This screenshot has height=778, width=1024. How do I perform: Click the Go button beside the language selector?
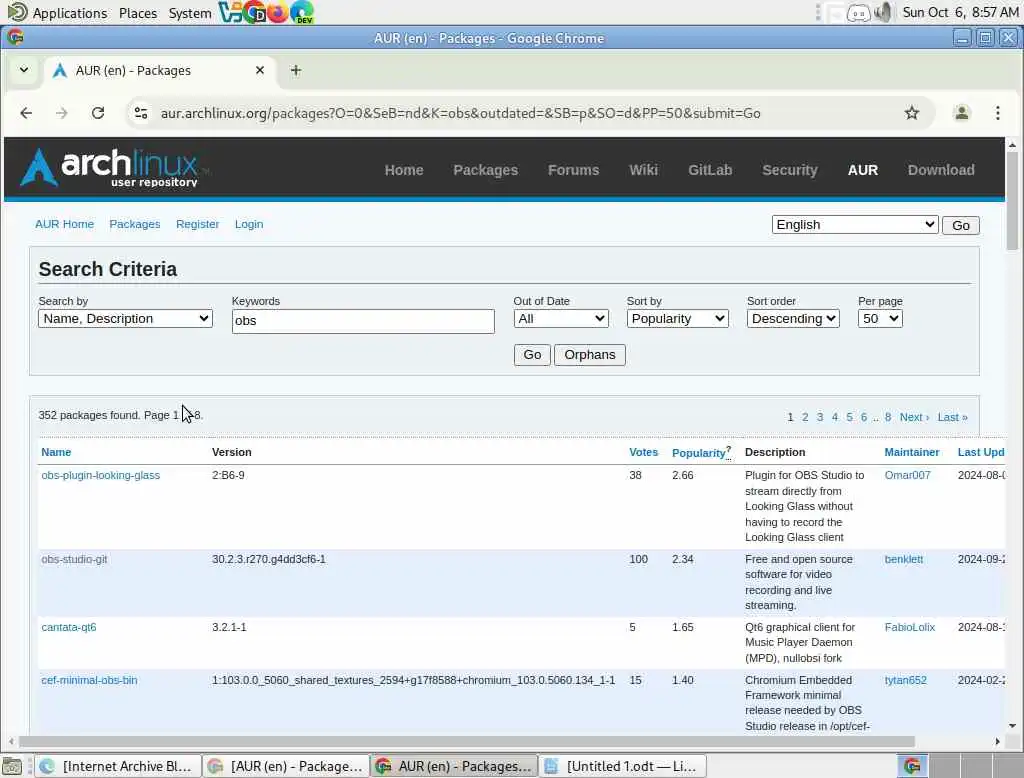(x=960, y=225)
